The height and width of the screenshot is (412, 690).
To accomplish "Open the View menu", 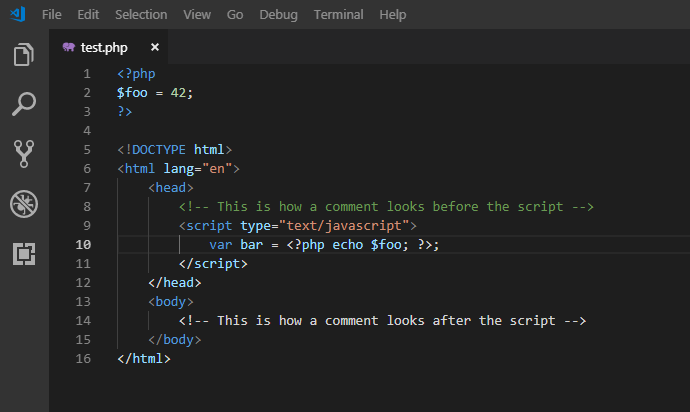I will tap(197, 15).
